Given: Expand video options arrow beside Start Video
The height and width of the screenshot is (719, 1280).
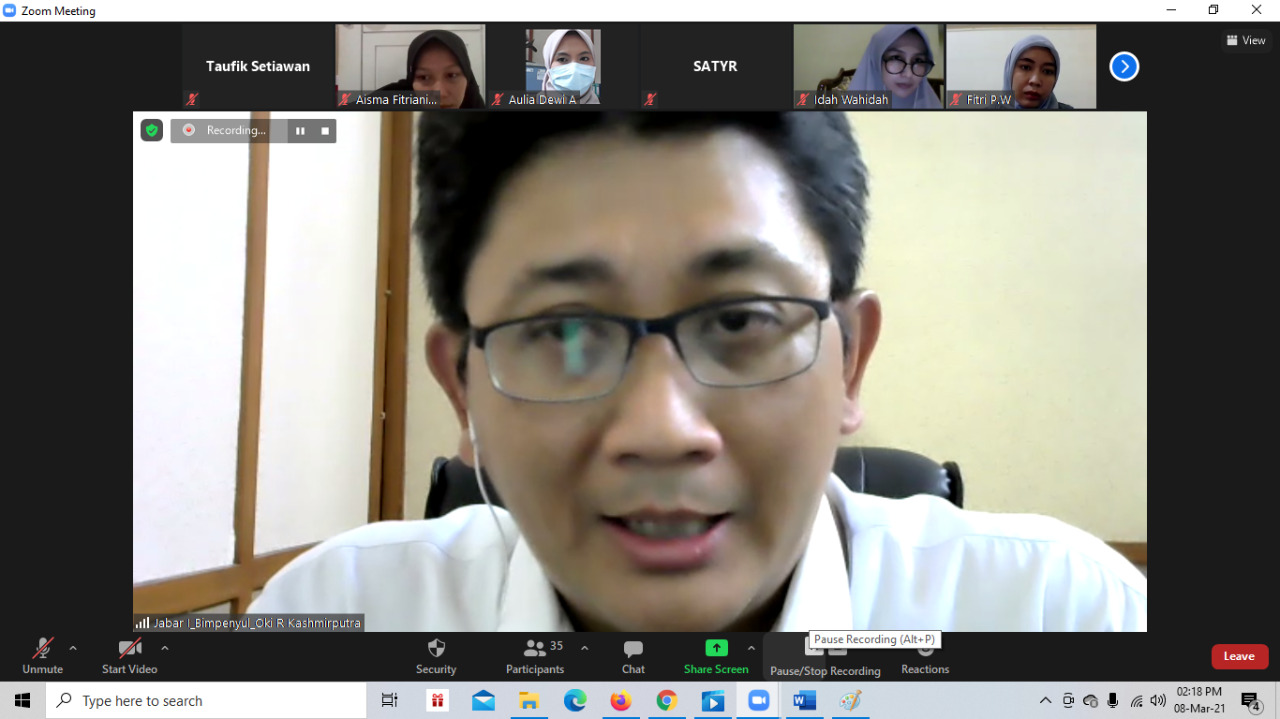Looking at the screenshot, I should click(165, 648).
